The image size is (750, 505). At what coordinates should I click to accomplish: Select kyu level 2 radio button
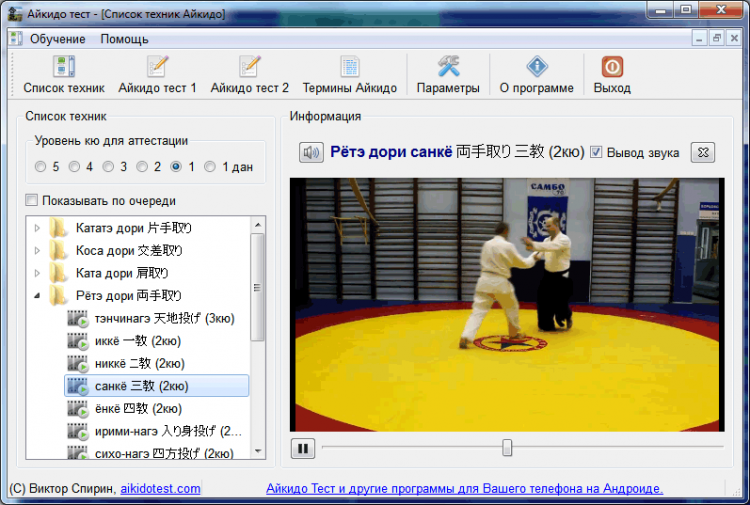pos(142,166)
